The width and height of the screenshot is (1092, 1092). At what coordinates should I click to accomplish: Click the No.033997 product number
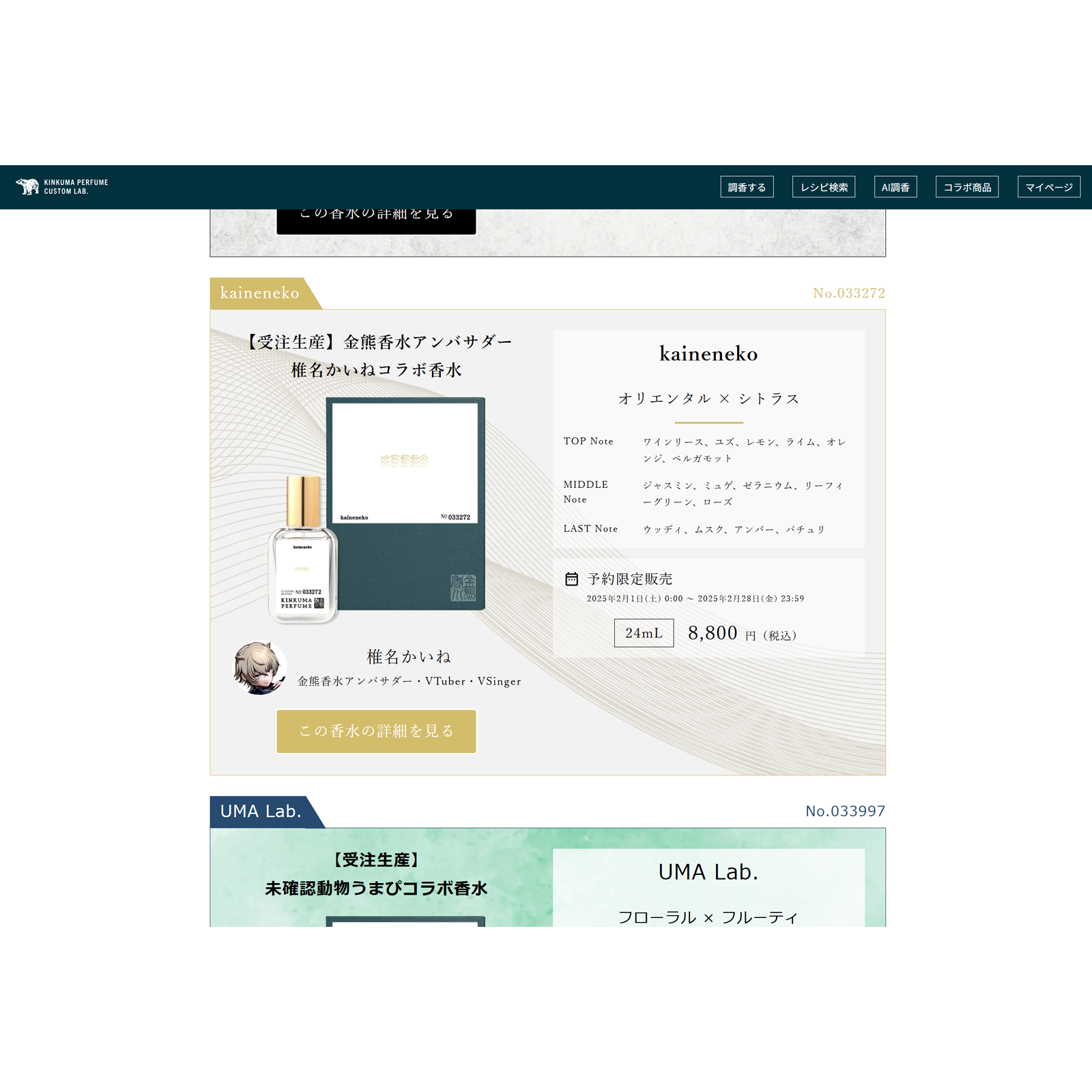coord(845,811)
